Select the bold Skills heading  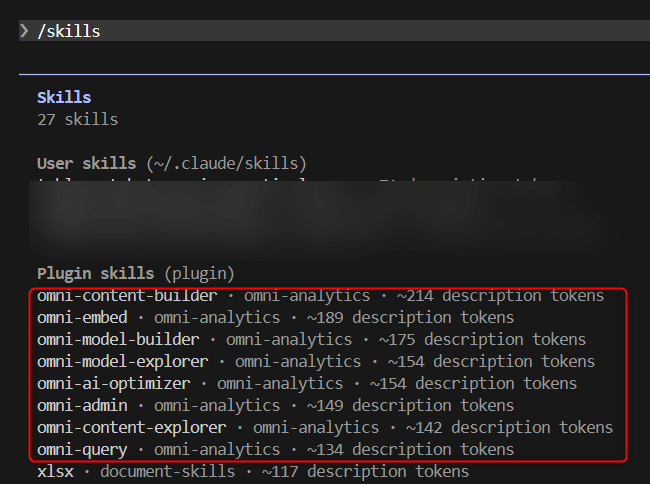click(64, 98)
